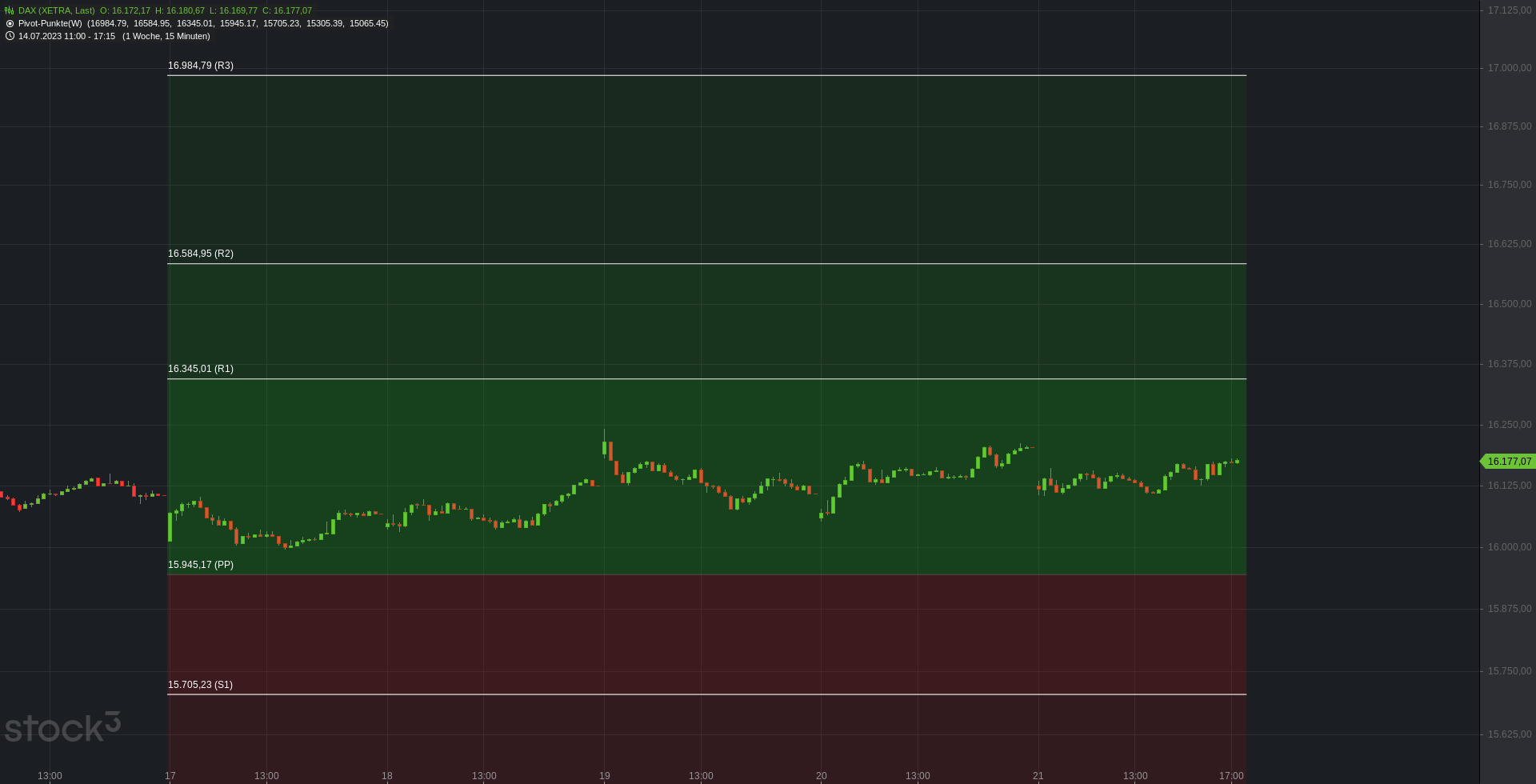Click the date label 17 on time axis

pyautogui.click(x=170, y=776)
